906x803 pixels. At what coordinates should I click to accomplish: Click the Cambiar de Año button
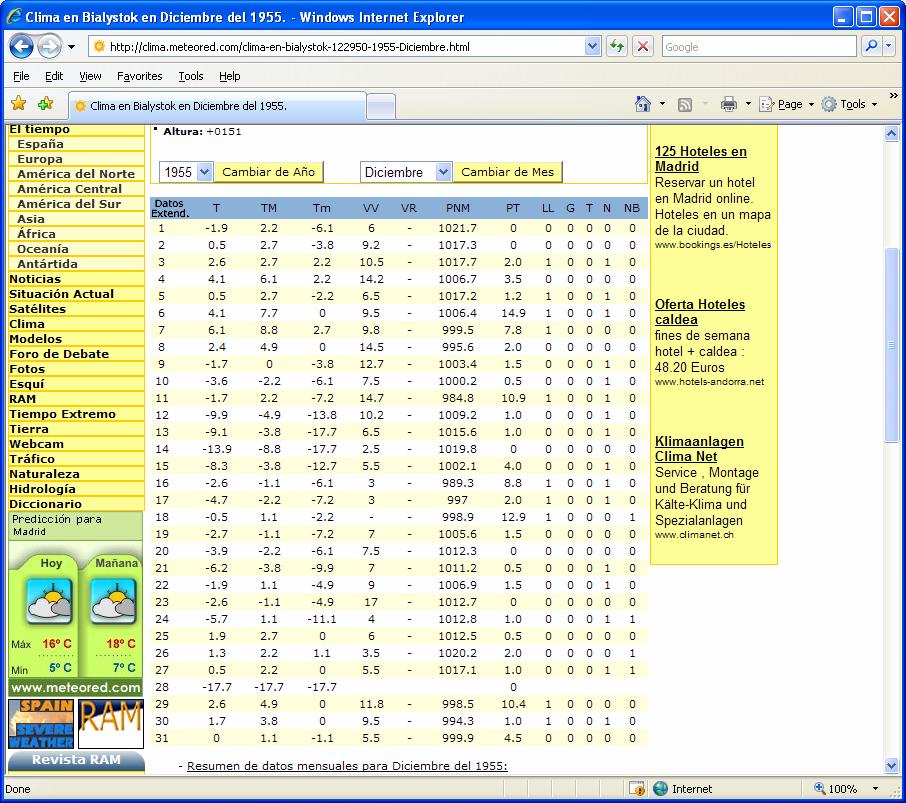coord(269,172)
